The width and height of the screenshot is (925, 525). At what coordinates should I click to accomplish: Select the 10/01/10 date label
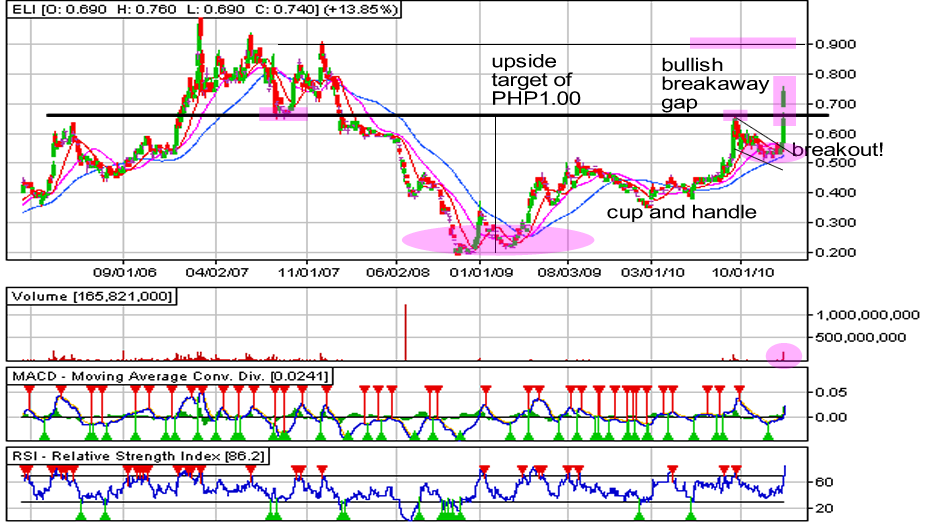coord(742,273)
